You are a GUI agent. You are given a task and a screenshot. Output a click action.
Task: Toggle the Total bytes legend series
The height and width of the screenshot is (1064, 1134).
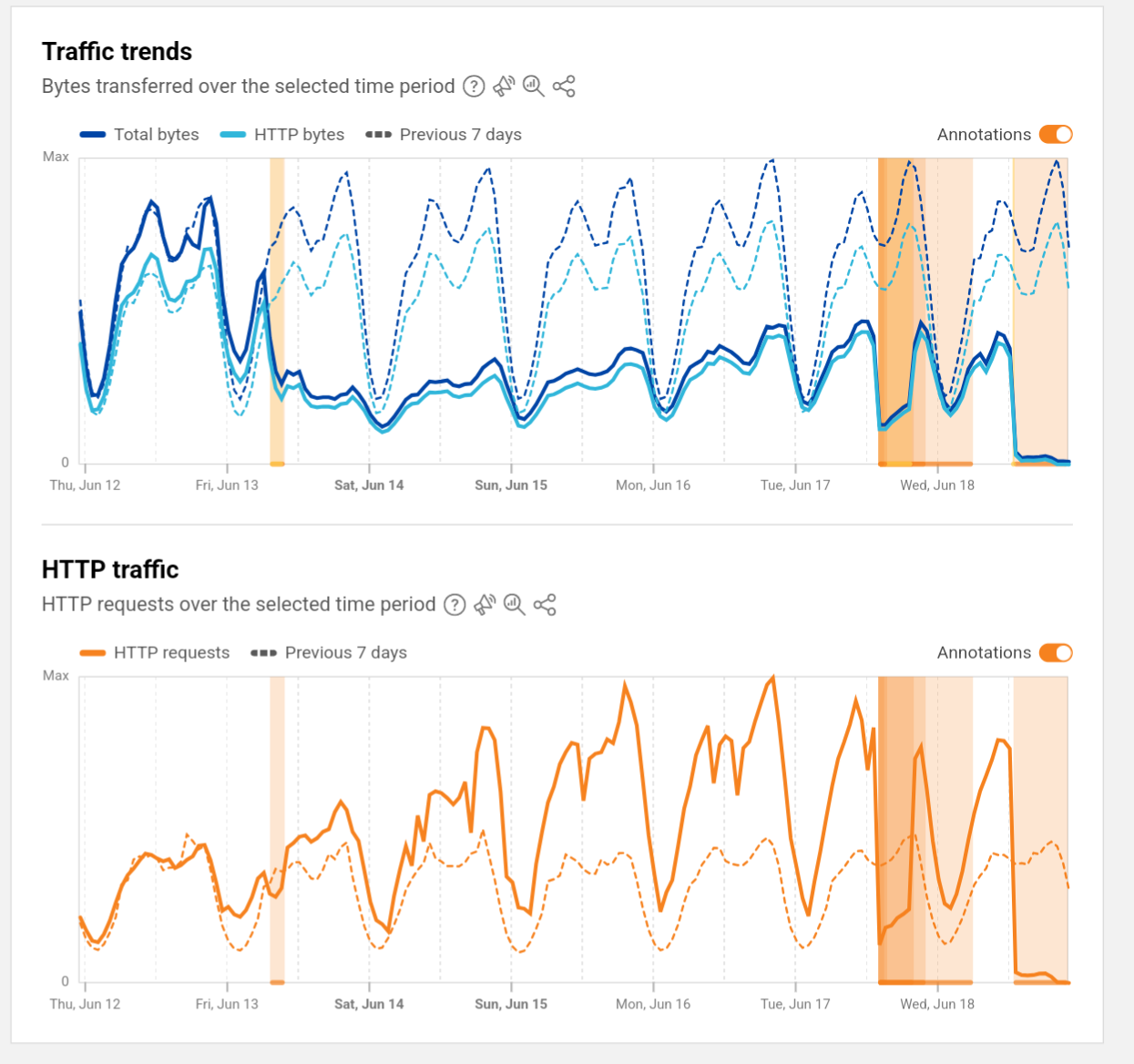click(140, 135)
